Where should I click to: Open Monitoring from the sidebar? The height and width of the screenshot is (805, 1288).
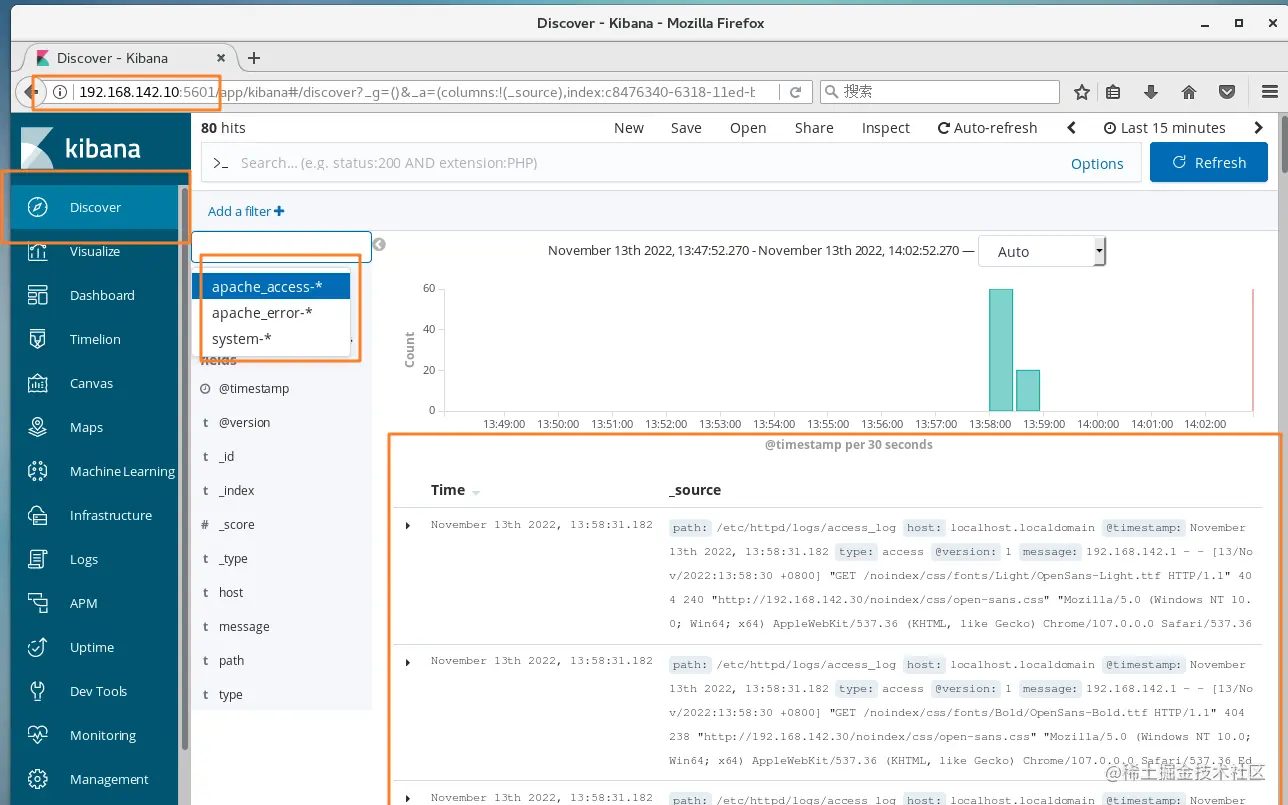[95, 736]
